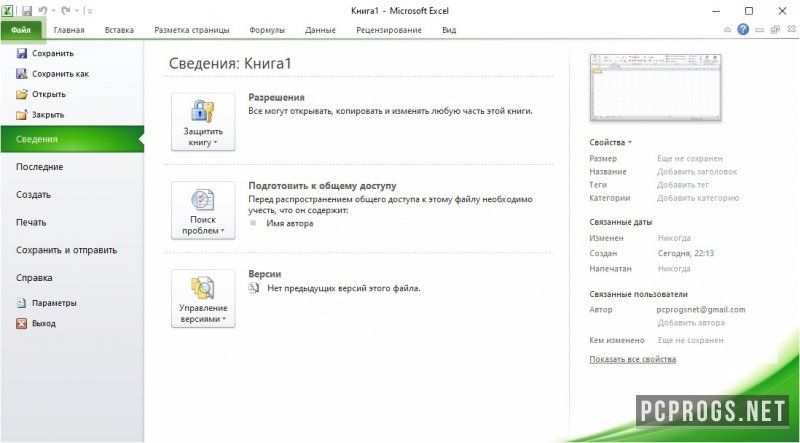
Task: Click the Версии heading
Action: point(265,274)
